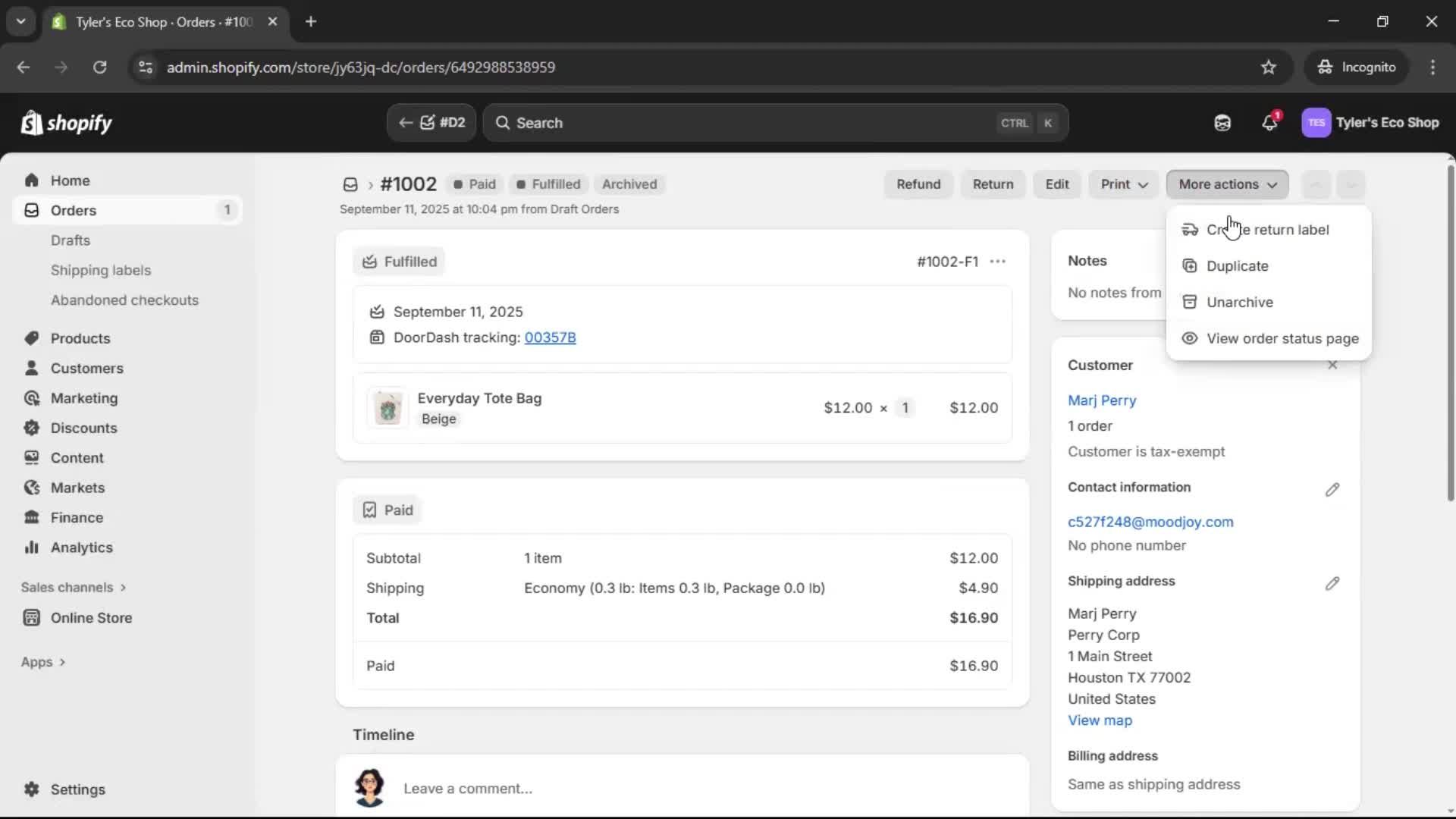
Task: Click the Refund button
Action: click(918, 184)
